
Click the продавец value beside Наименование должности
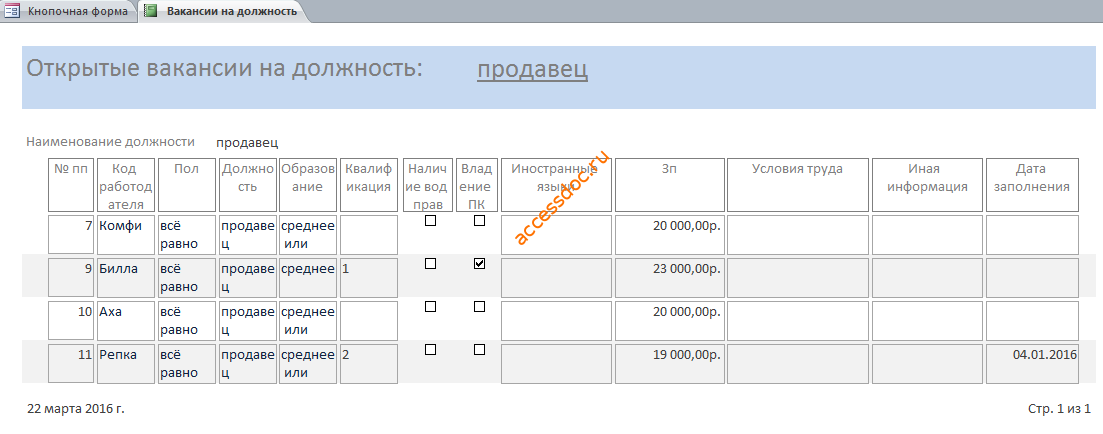coord(247,143)
